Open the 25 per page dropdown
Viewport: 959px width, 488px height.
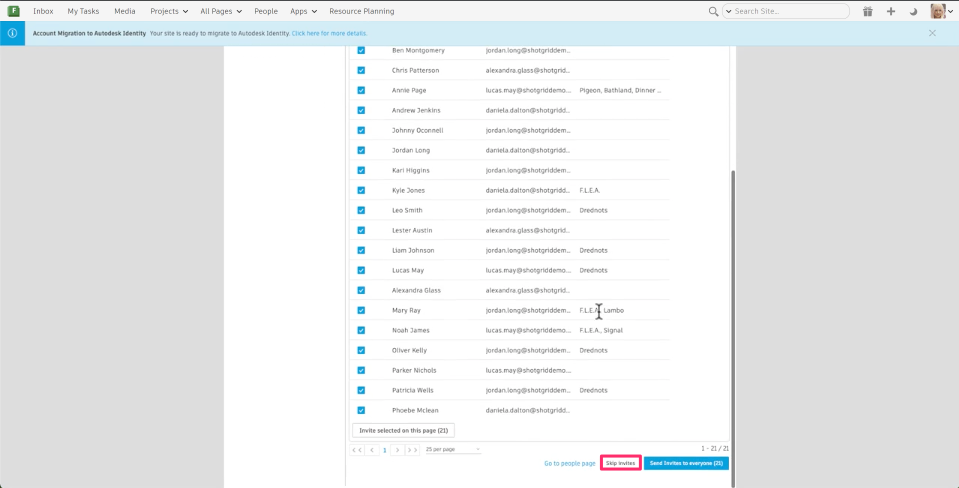(x=453, y=449)
